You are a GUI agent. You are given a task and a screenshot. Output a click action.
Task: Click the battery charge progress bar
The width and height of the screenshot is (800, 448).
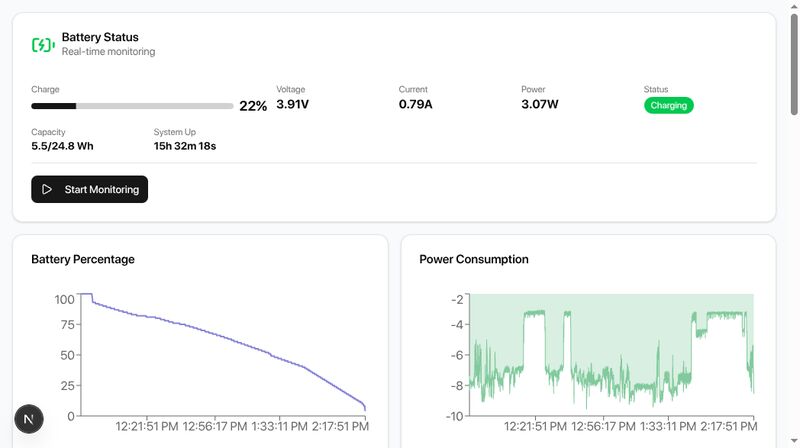132,106
